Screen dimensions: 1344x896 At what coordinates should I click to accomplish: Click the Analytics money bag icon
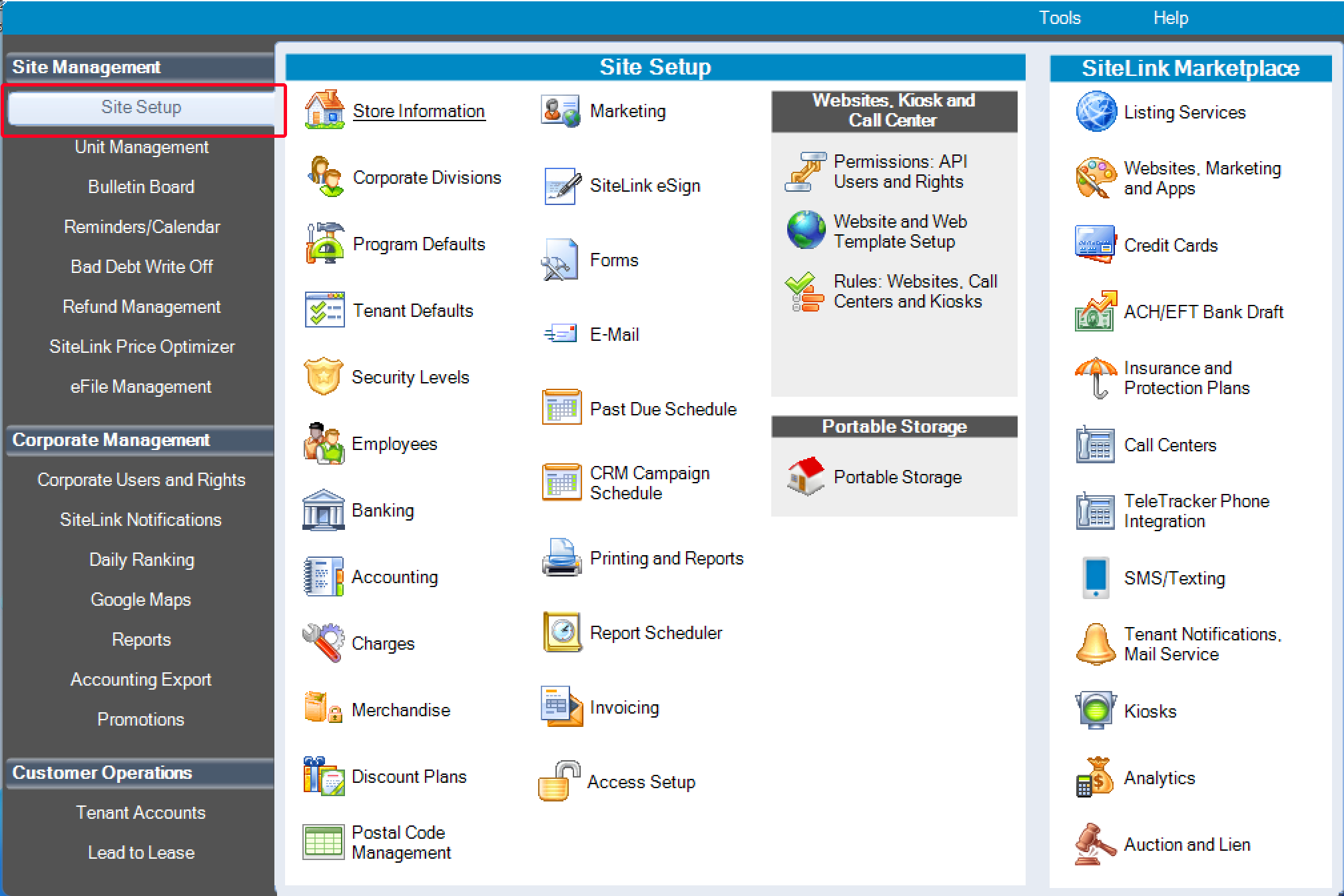tap(1095, 777)
